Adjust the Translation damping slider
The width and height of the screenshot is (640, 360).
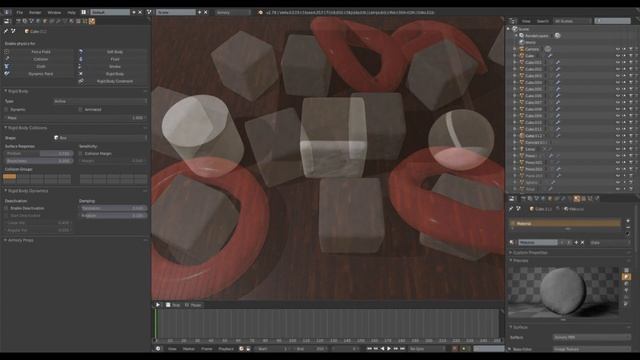(113, 208)
